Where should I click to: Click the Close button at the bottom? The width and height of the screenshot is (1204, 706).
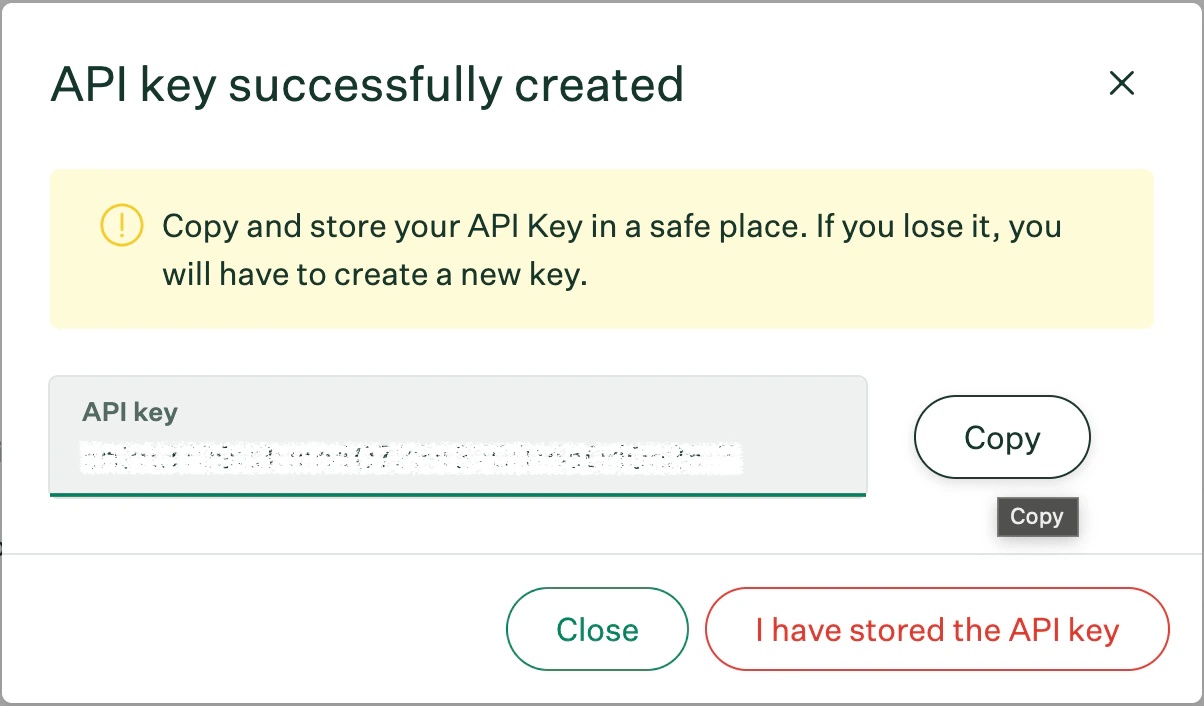tap(597, 629)
